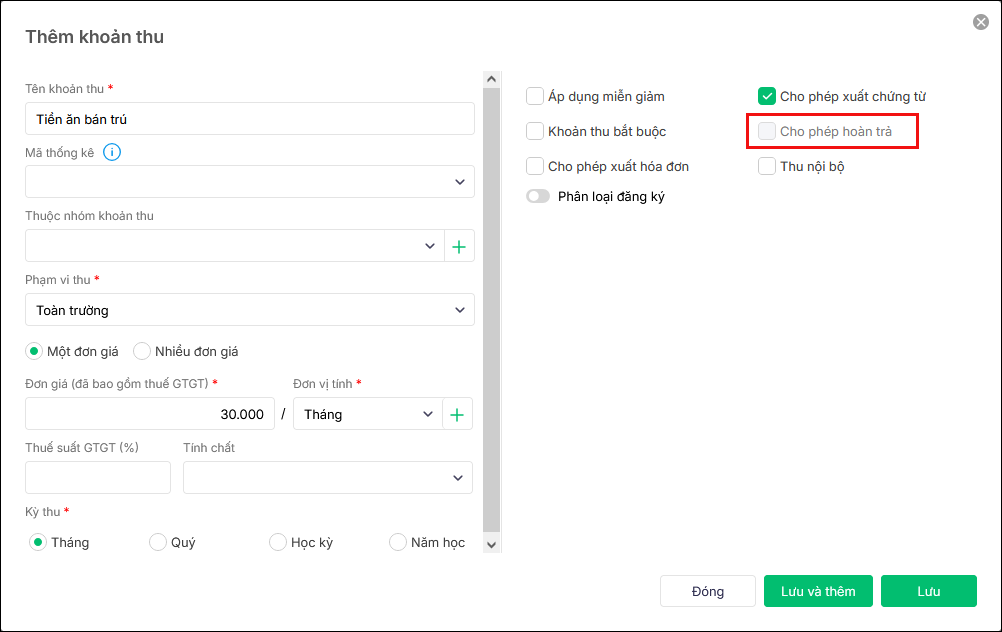Tick the Khoản thu bắt buộc checkbox
Viewport: 1002px width, 632px height.
coord(535,131)
